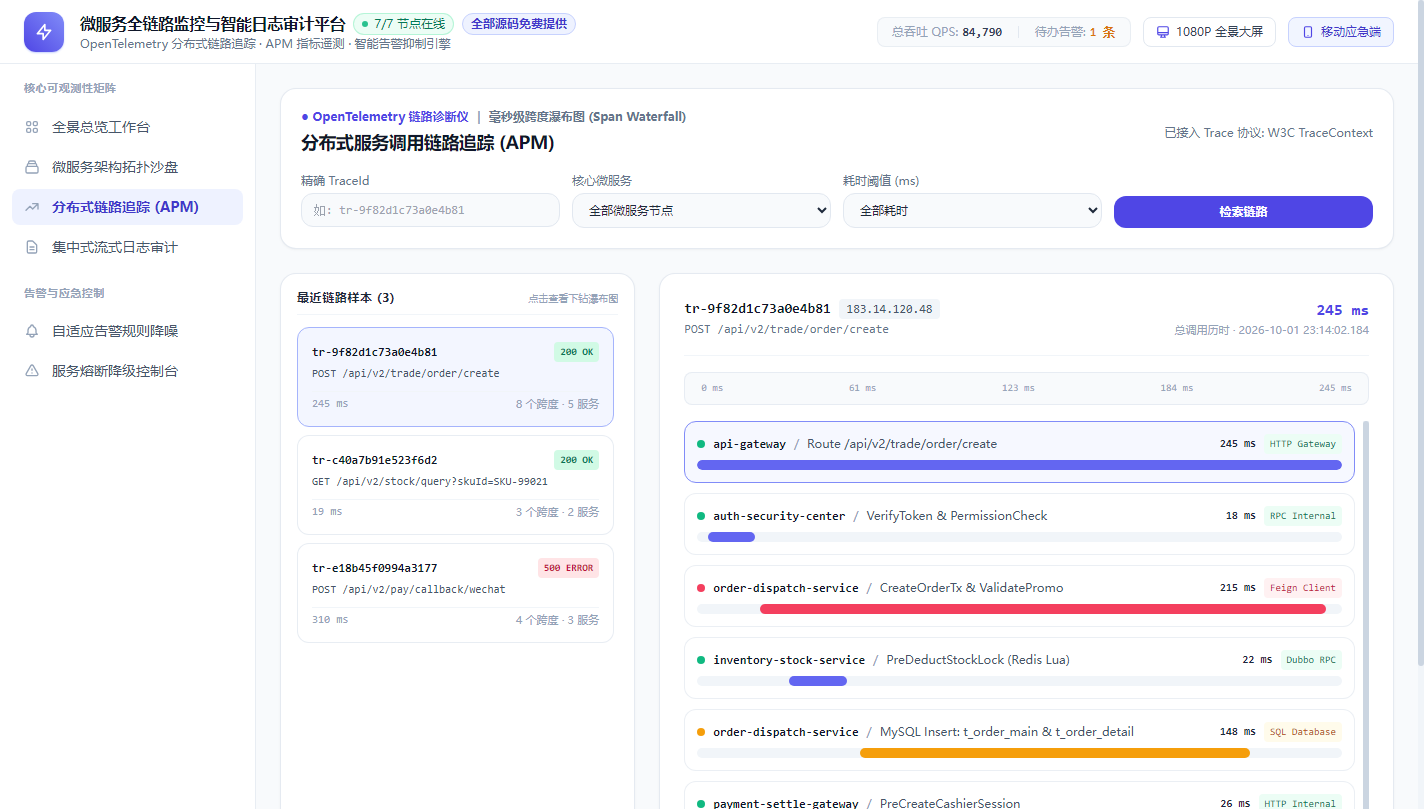Select trace sample tr-e18b45f0994a3177
The width and height of the screenshot is (1424, 809).
(x=455, y=593)
